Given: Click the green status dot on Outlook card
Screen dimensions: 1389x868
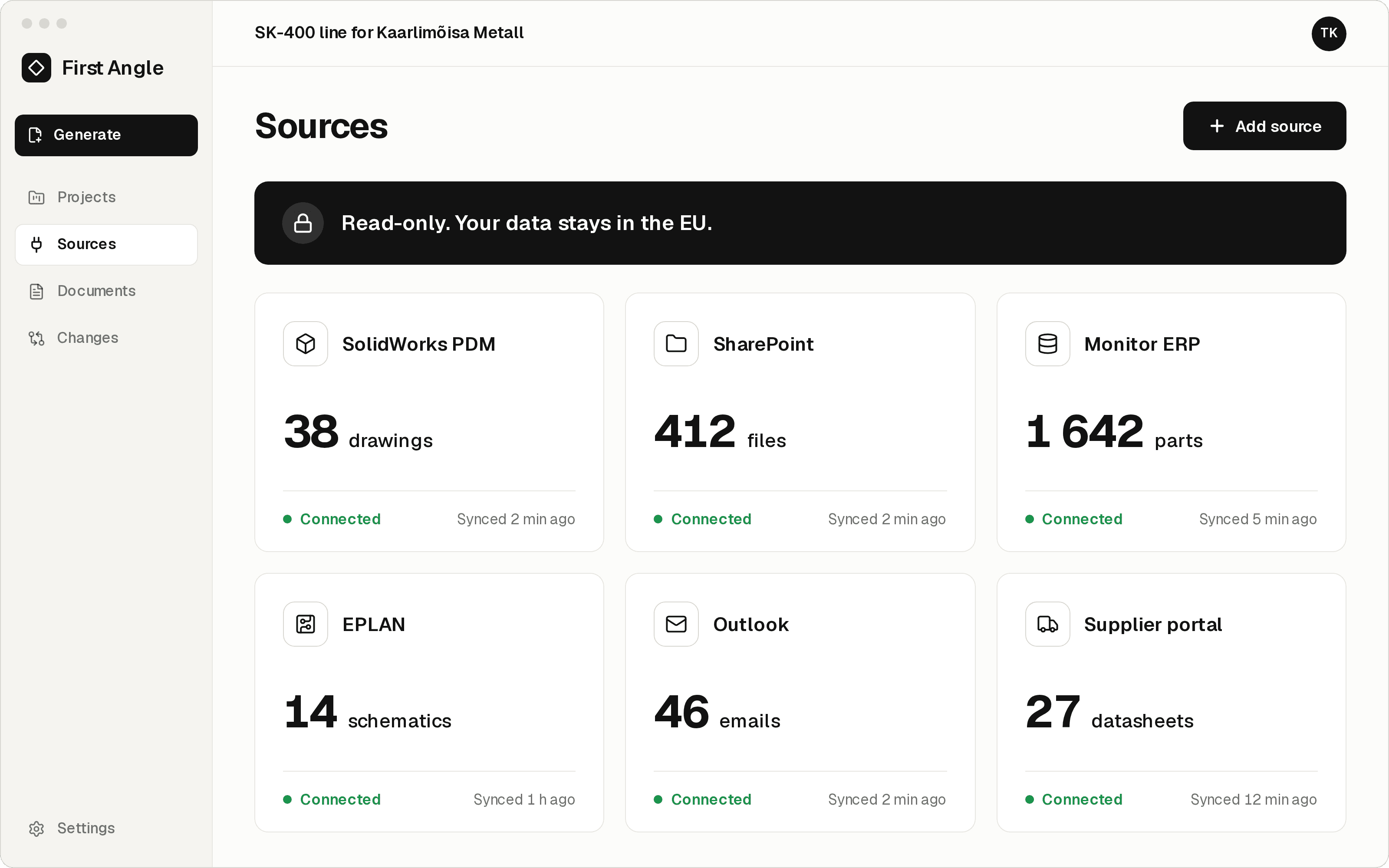Looking at the screenshot, I should click(x=658, y=799).
